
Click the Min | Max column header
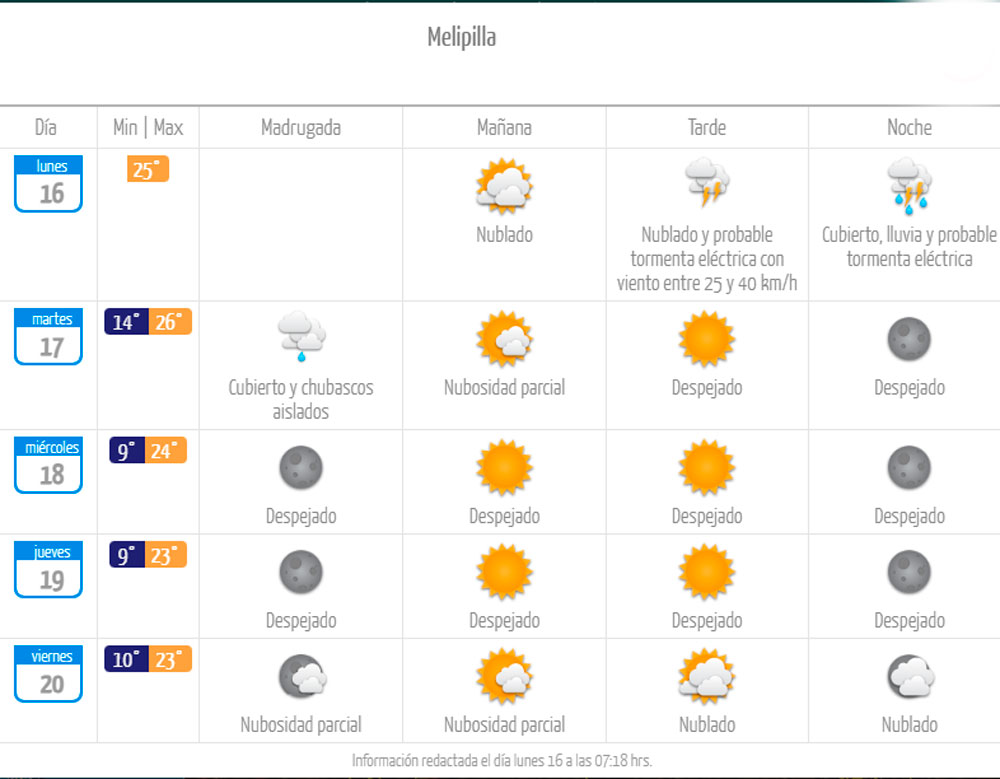click(x=148, y=127)
